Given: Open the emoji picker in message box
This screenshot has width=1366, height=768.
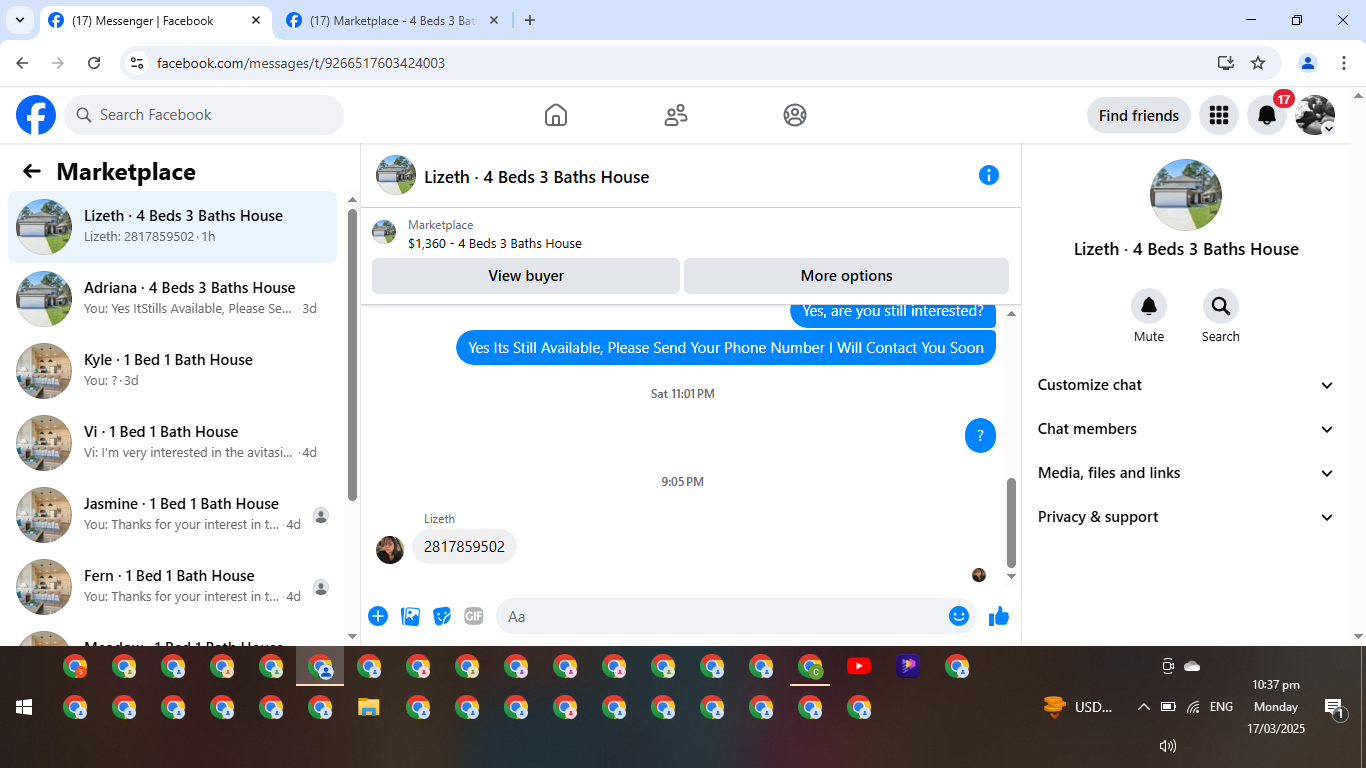Looking at the screenshot, I should coord(959,616).
